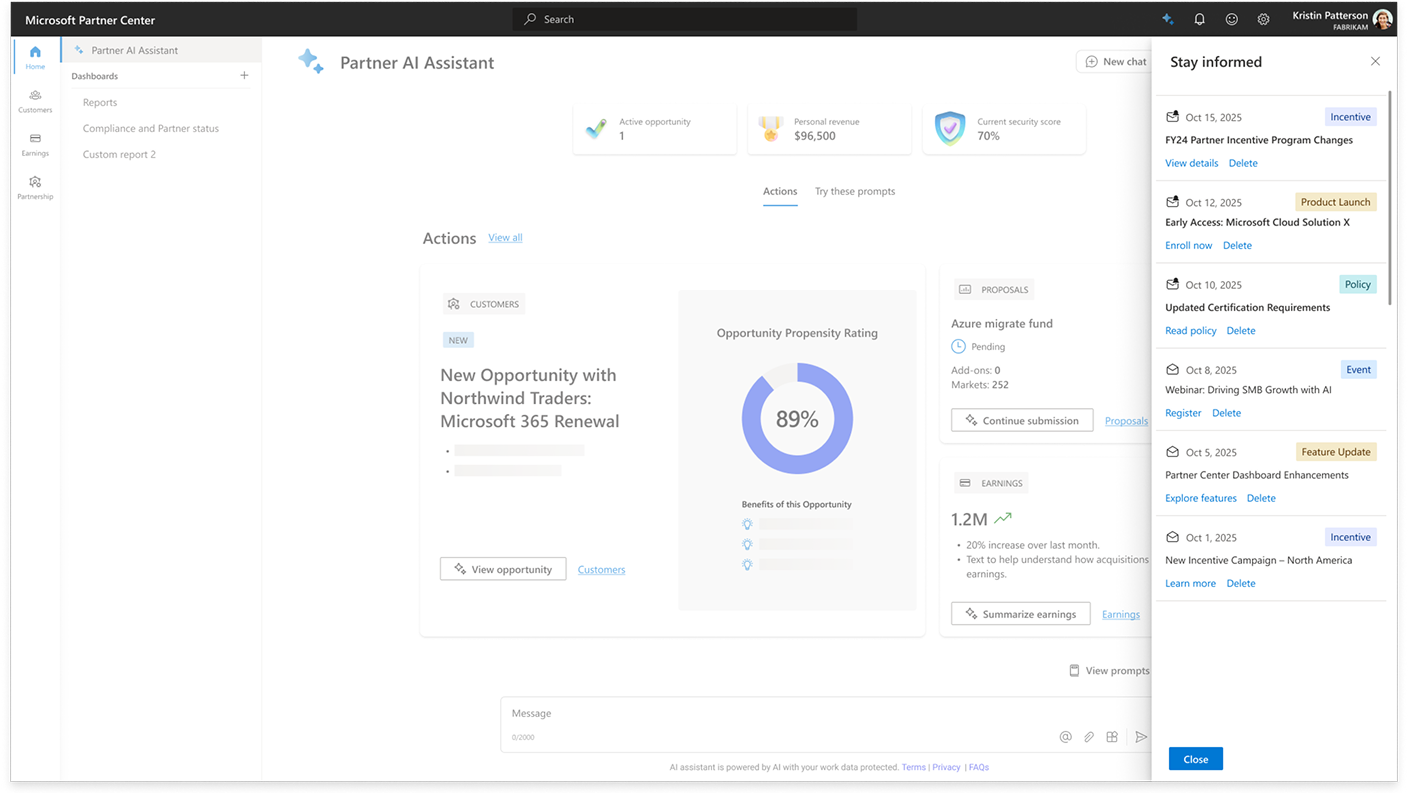Open the Partnership section in the sidebar
The image size is (1408, 793).
pos(35,187)
